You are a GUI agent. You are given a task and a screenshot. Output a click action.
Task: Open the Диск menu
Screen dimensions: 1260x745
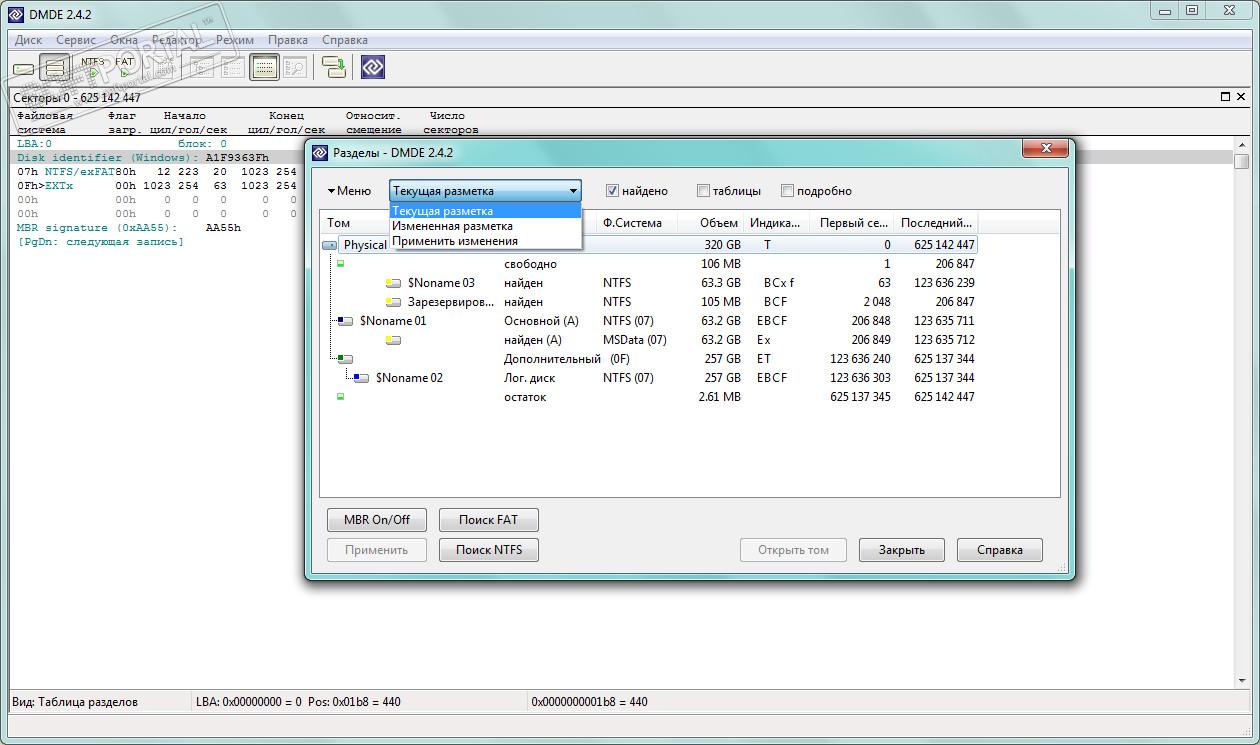[x=28, y=40]
